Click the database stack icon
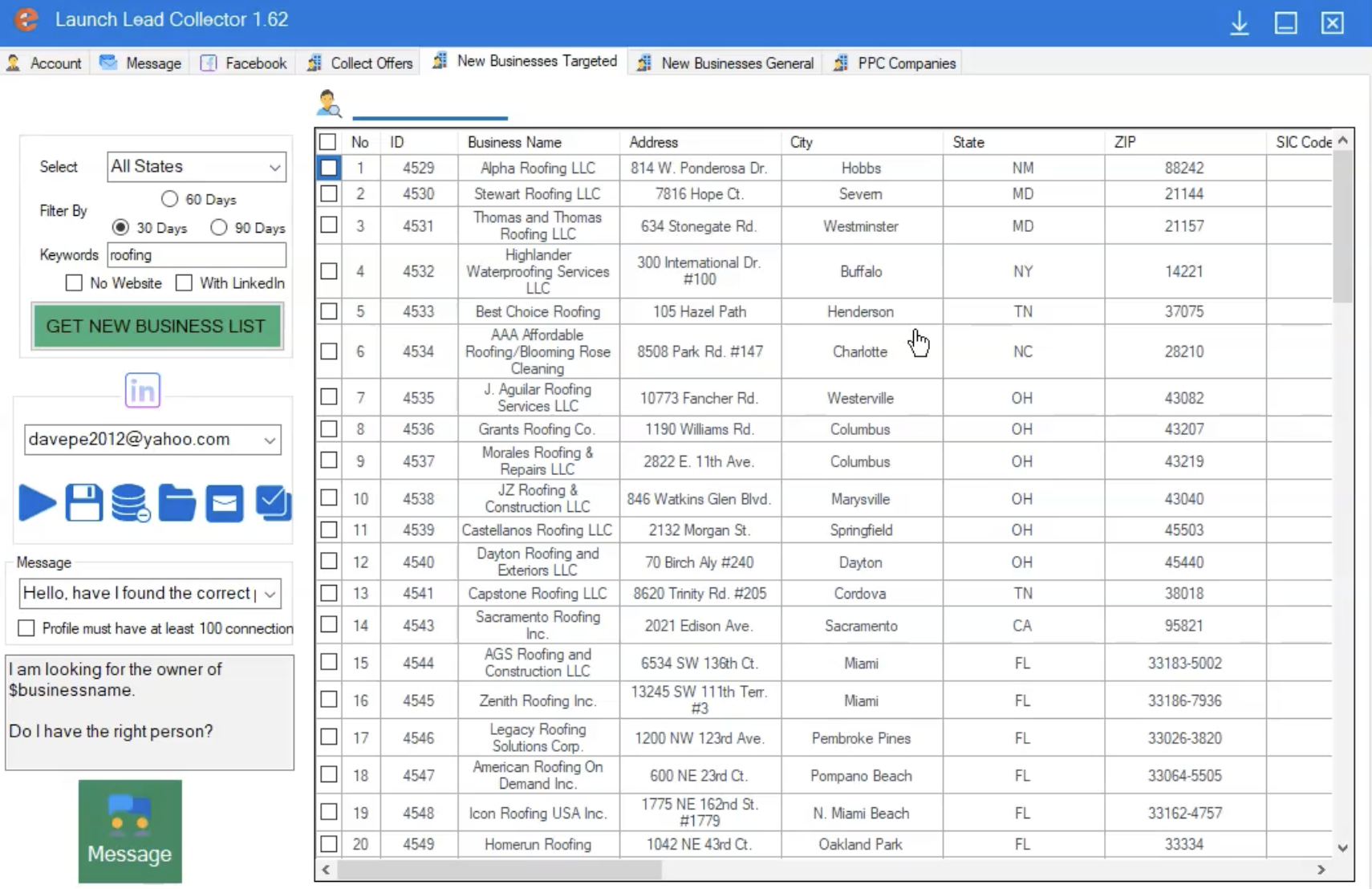The width and height of the screenshot is (1372, 889). [x=130, y=503]
